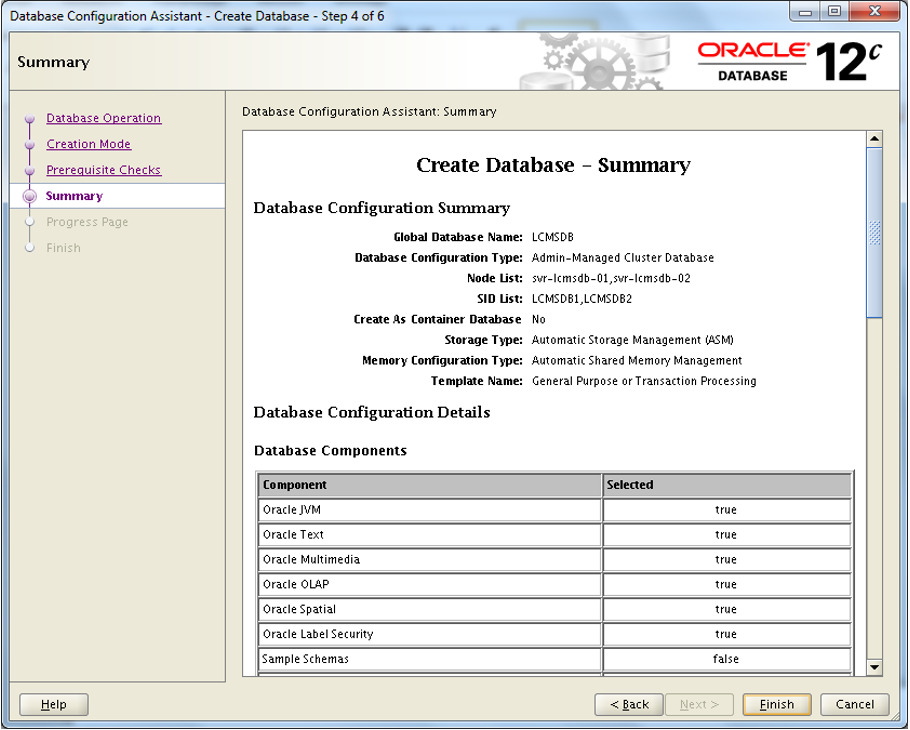Click the Create As Container Database value No
910x730 pixels.
coord(539,320)
